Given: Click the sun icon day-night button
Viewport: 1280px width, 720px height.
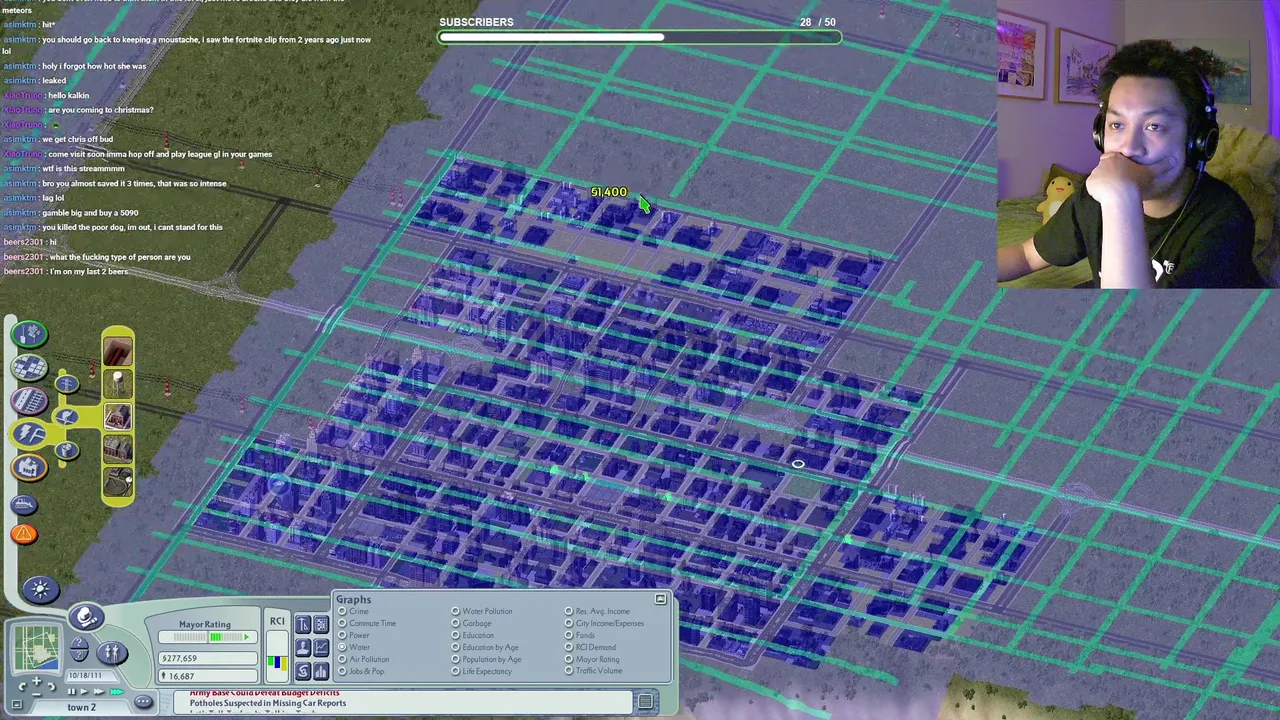Looking at the screenshot, I should point(40,589).
